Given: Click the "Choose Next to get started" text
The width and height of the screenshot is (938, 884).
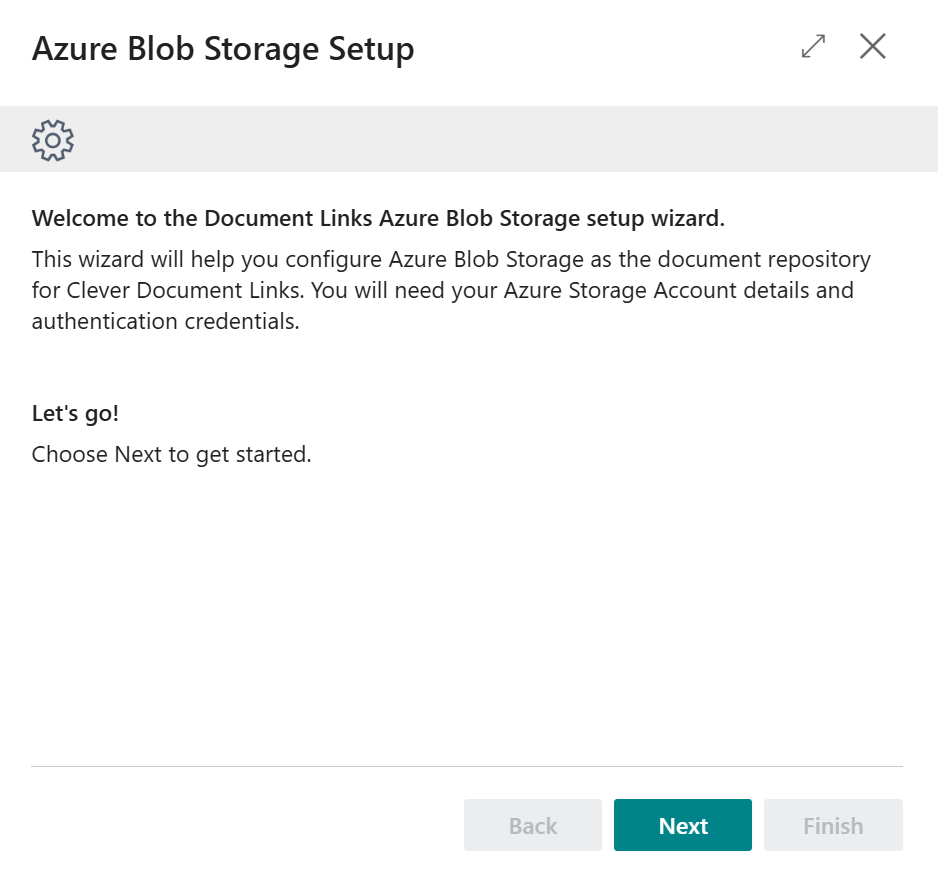Looking at the screenshot, I should point(171,454).
